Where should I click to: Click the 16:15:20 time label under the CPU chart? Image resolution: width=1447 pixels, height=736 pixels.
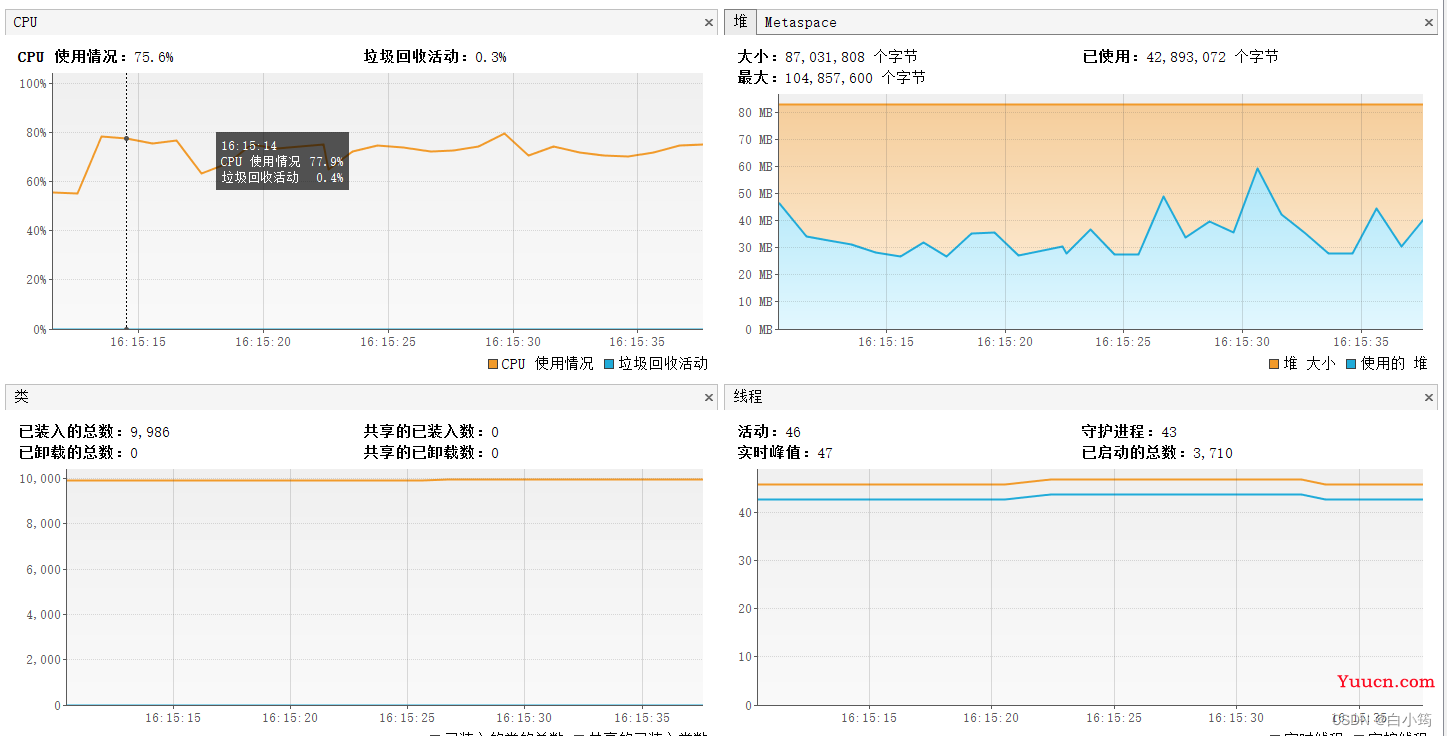tap(263, 341)
